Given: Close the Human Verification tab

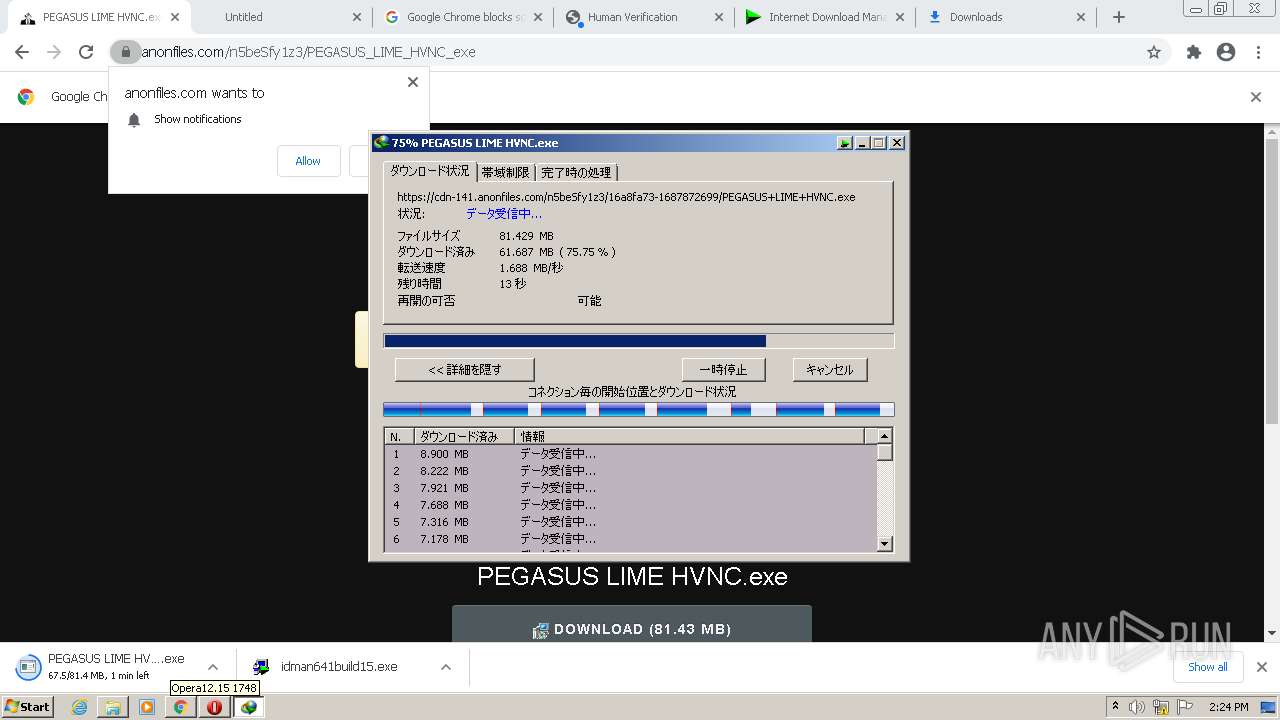Looking at the screenshot, I should point(720,17).
